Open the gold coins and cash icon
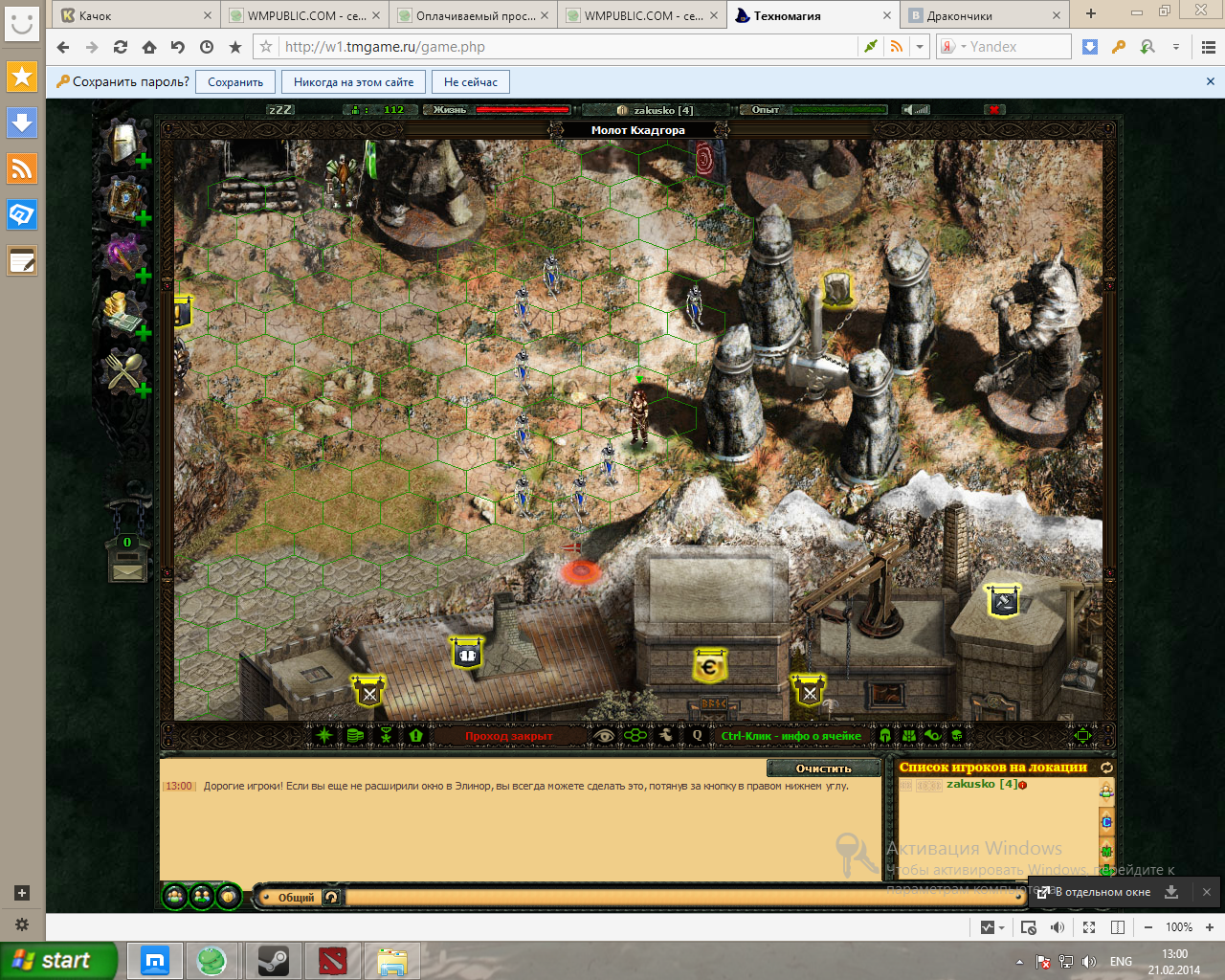Image resolution: width=1225 pixels, height=980 pixels. [x=125, y=314]
